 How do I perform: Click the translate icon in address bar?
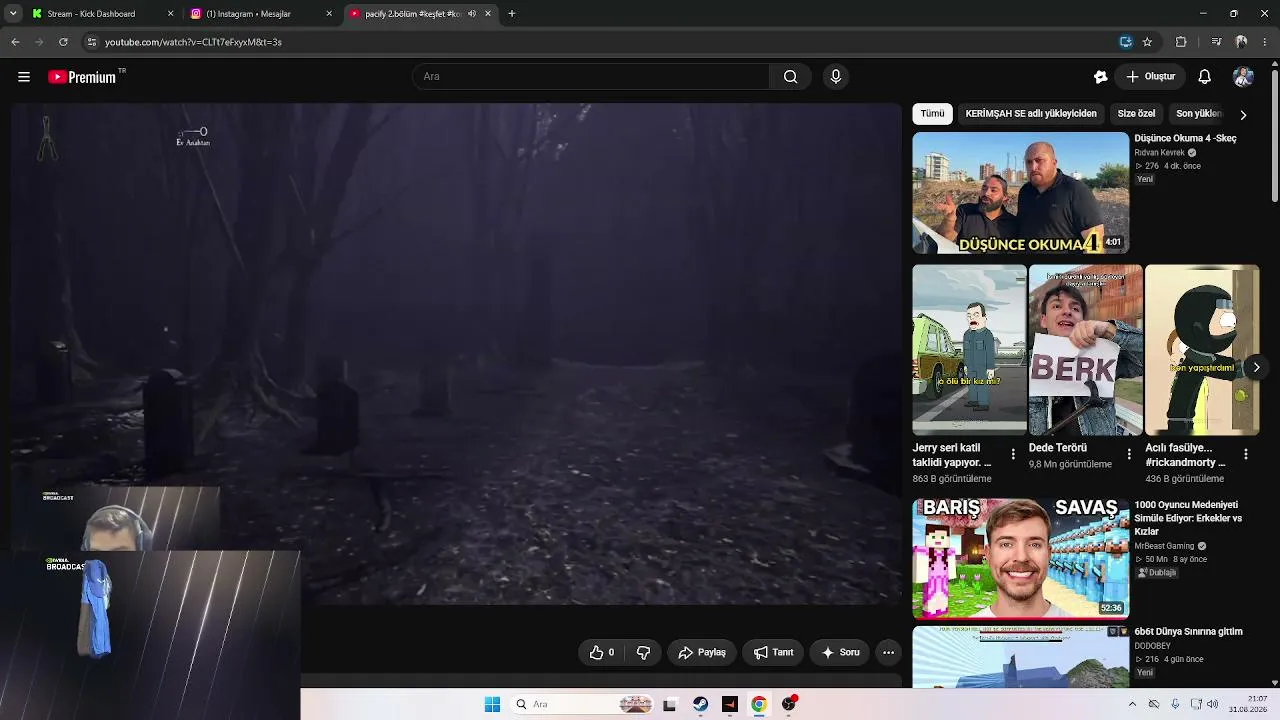click(1126, 42)
